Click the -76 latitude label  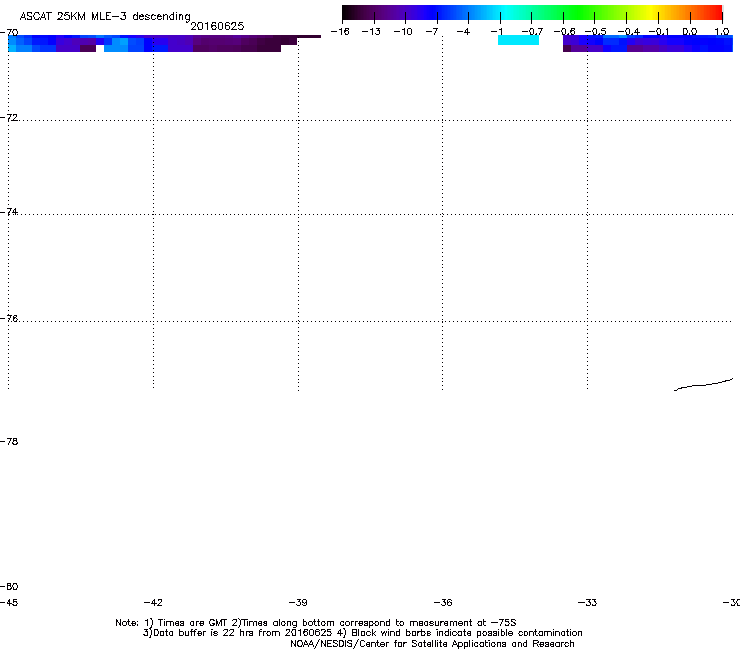point(9,319)
